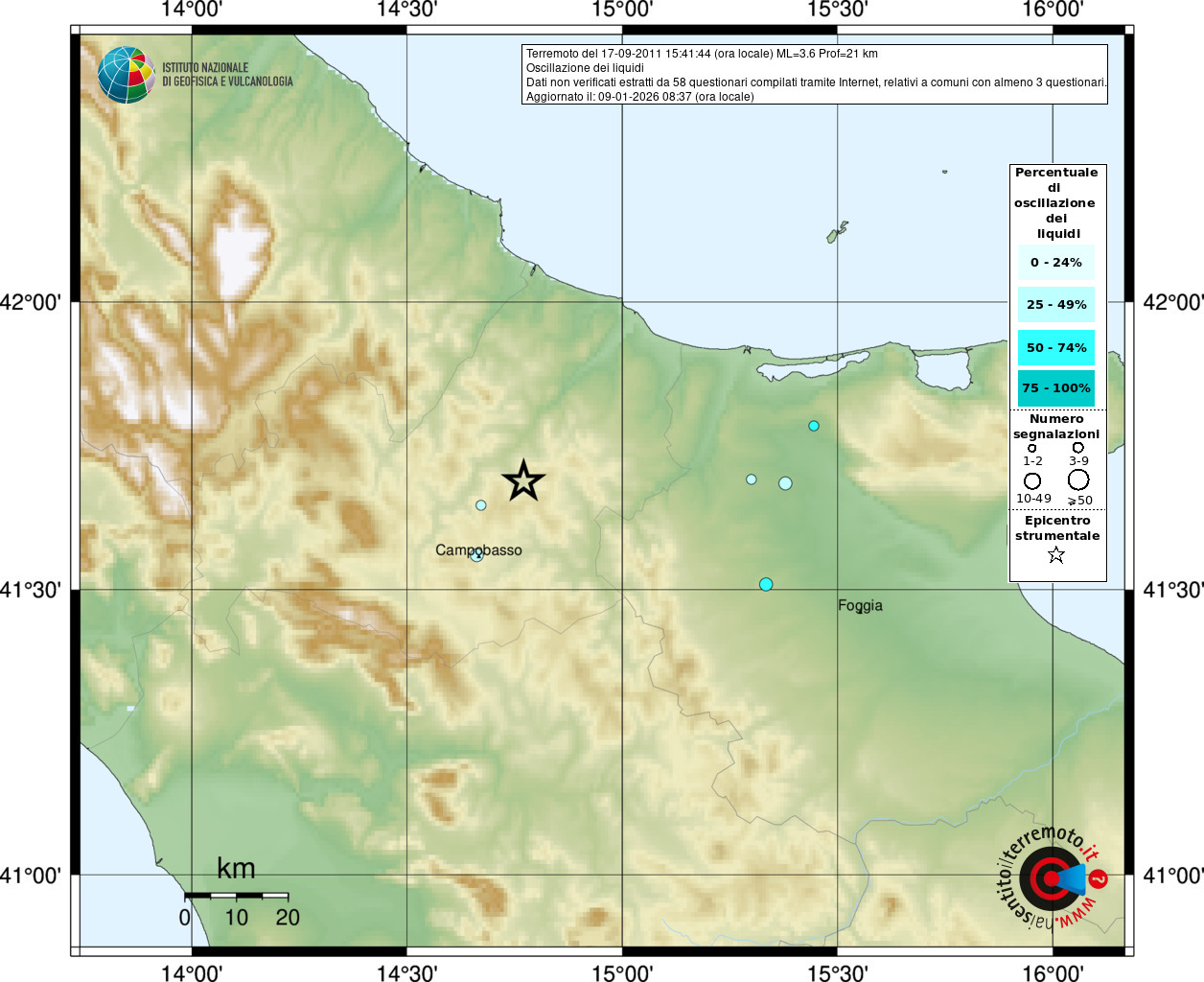
Task: Click the Campobasso city label
Action: (478, 550)
